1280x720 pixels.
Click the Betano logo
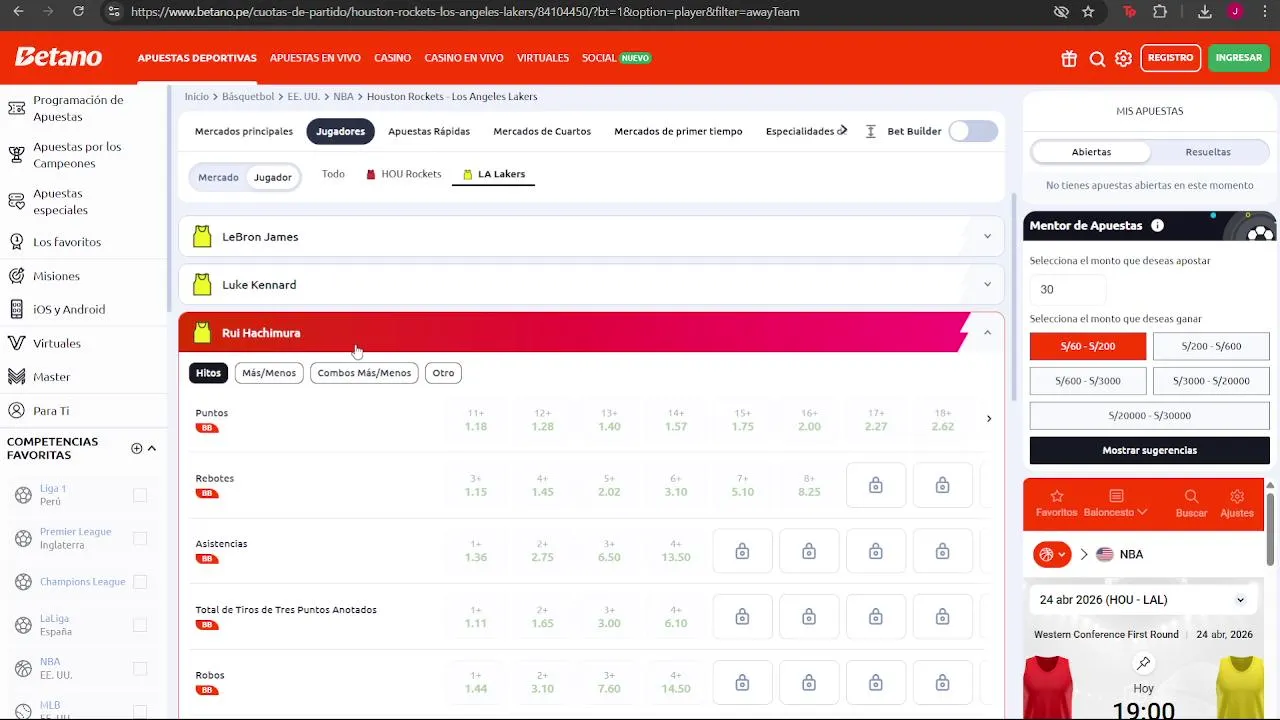(x=58, y=57)
